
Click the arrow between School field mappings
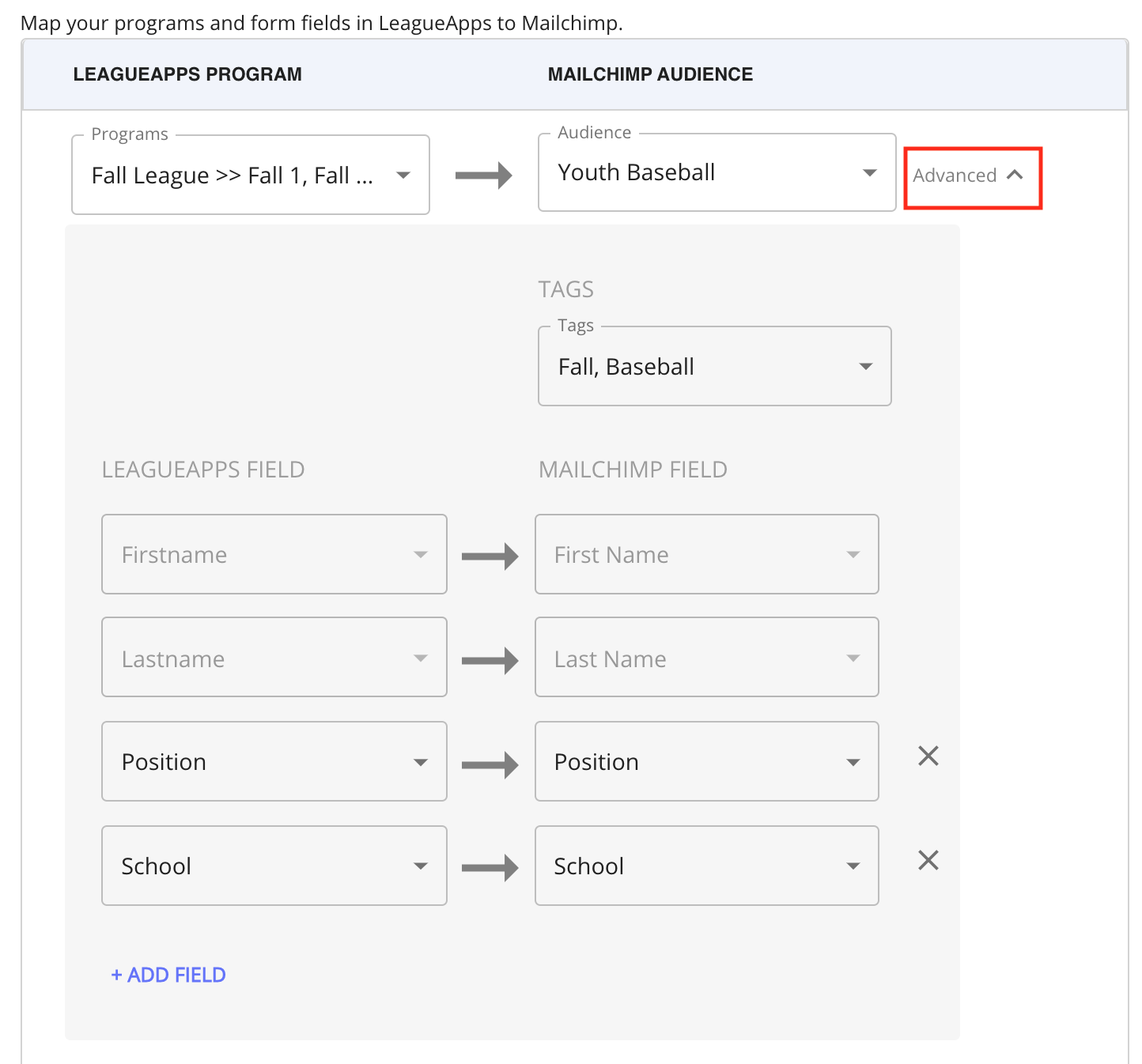[490, 866]
